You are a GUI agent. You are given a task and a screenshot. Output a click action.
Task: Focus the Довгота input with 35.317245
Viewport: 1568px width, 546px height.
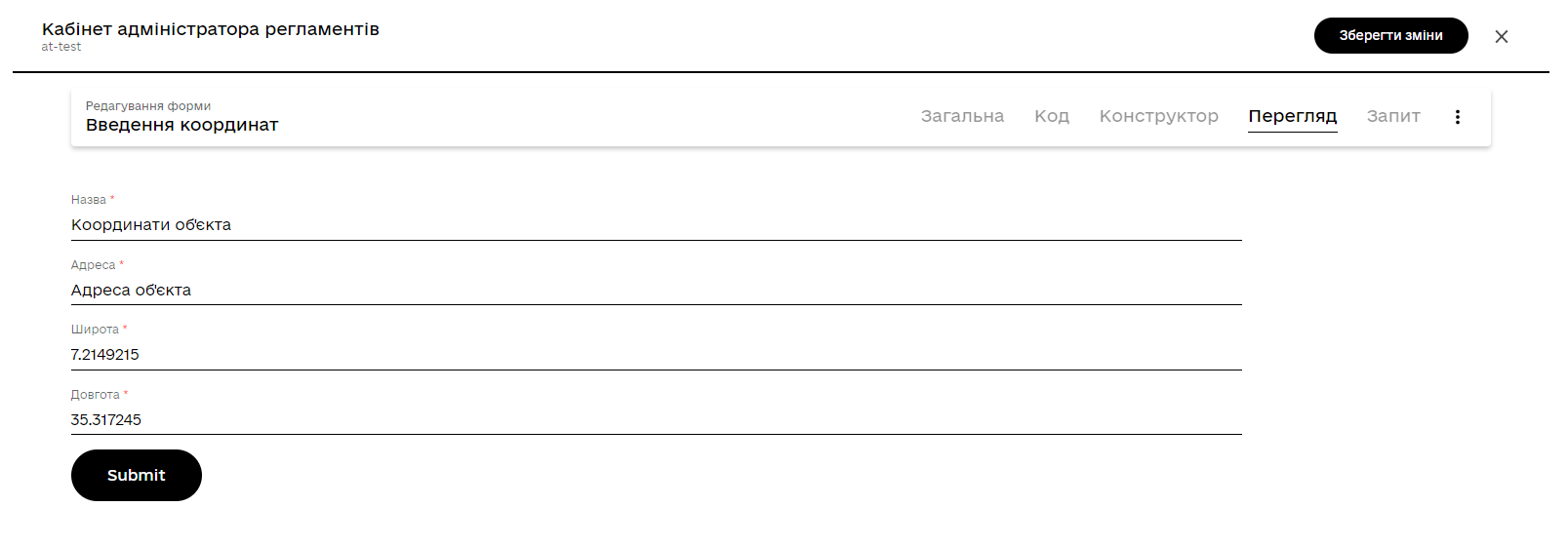pos(656,420)
